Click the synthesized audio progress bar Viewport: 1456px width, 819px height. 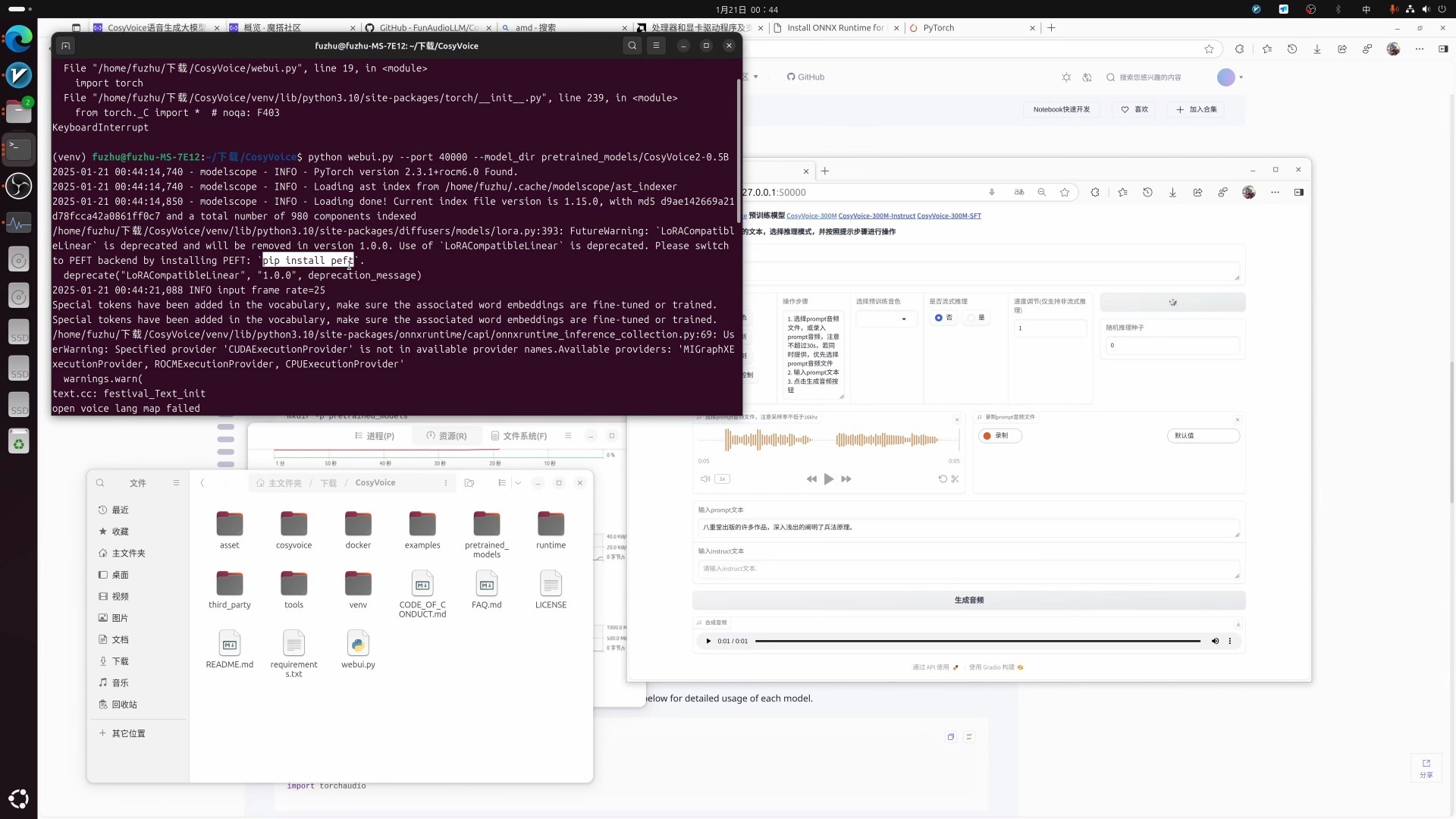pyautogui.click(x=977, y=642)
